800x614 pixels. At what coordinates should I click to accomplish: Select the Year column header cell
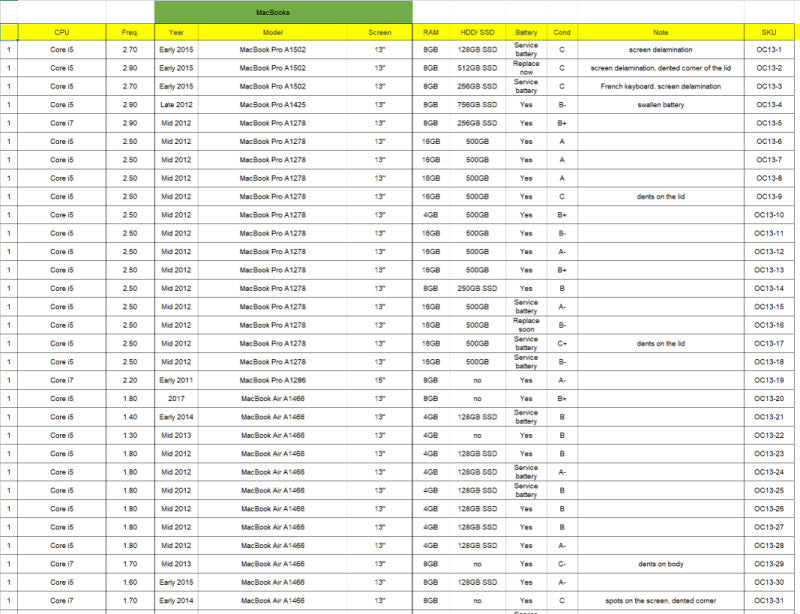pyautogui.click(x=176, y=32)
